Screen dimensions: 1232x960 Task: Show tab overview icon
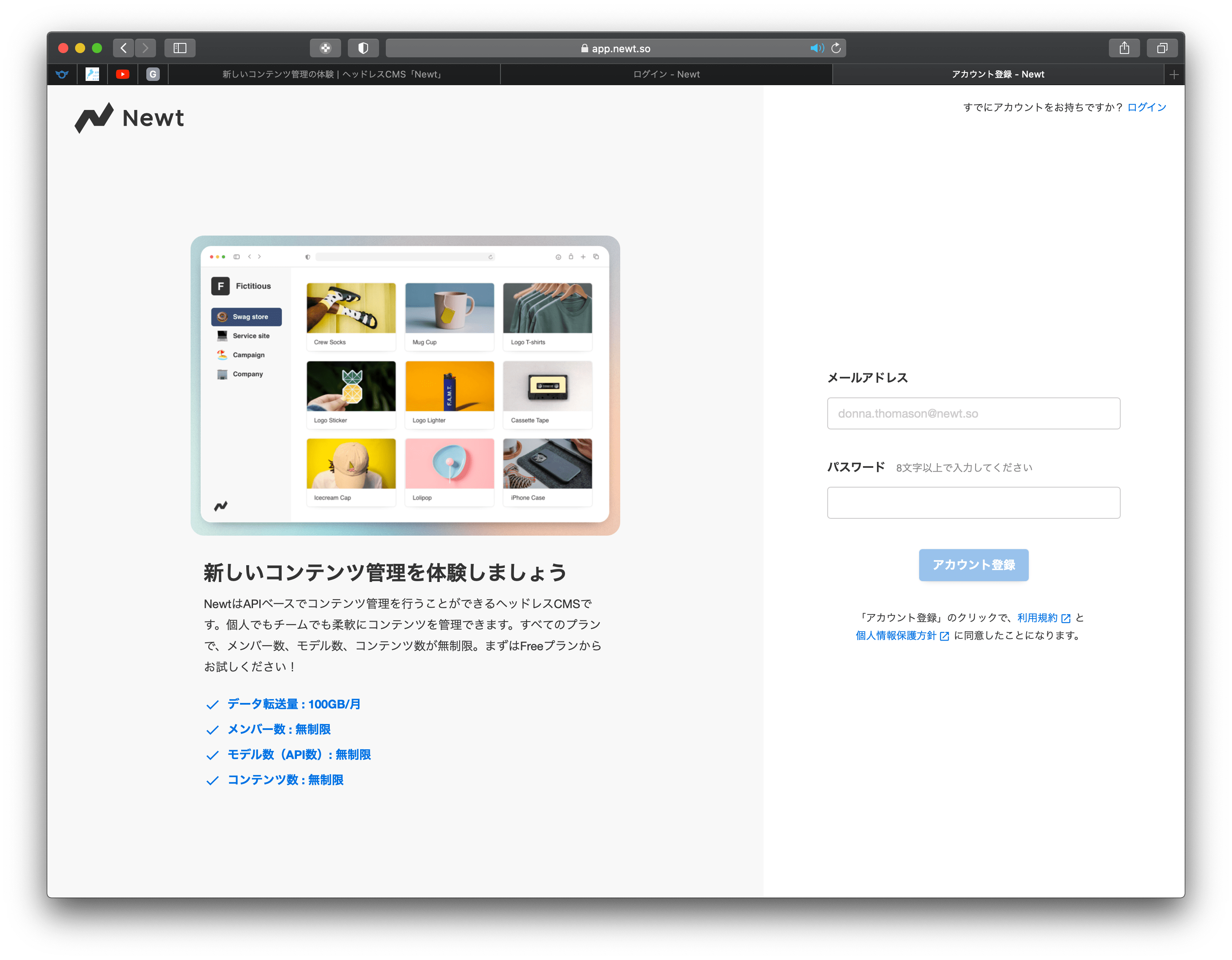coord(1162,48)
